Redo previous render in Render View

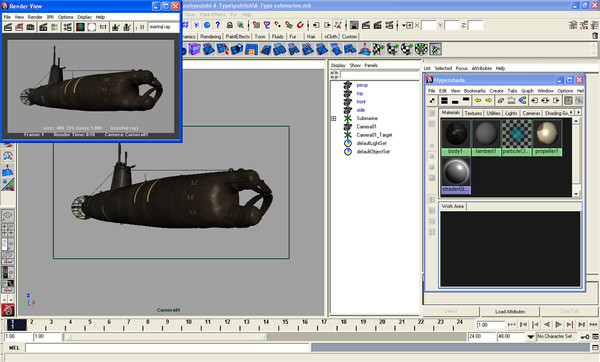coord(8,27)
